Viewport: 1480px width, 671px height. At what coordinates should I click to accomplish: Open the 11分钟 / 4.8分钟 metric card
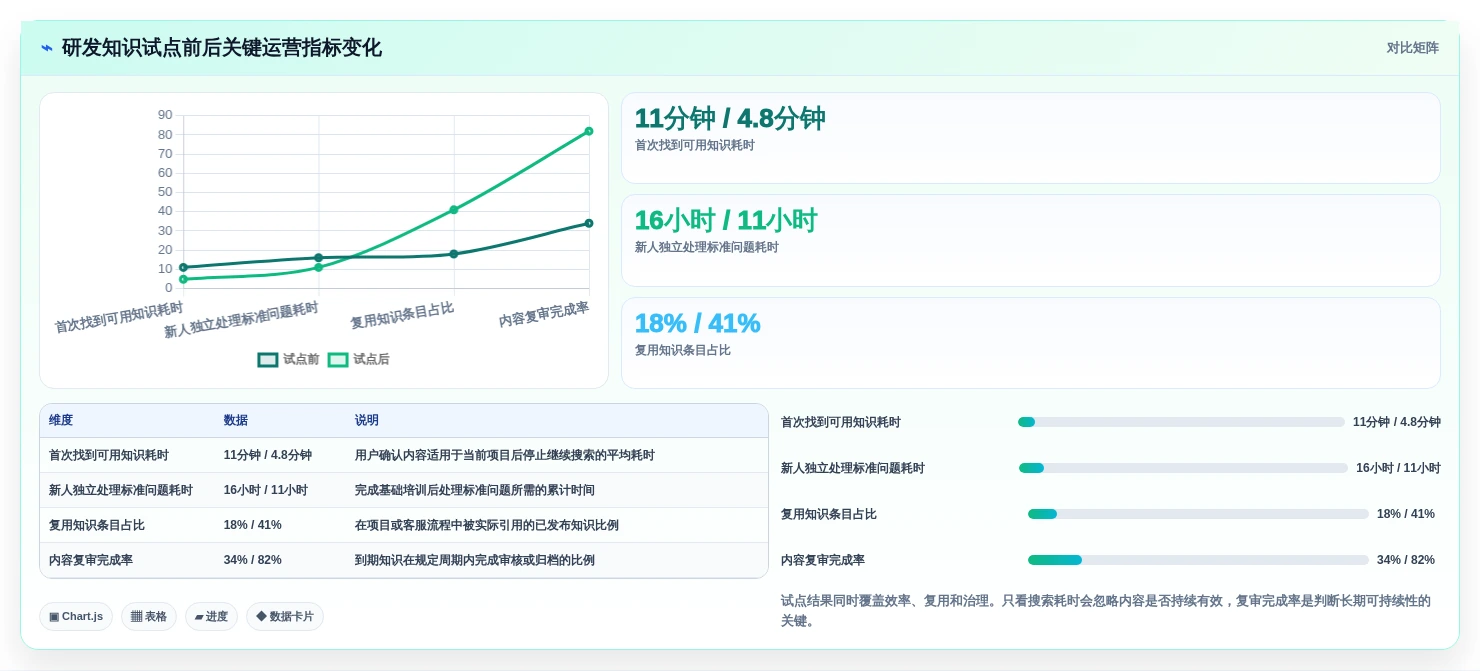[x=1031, y=138]
